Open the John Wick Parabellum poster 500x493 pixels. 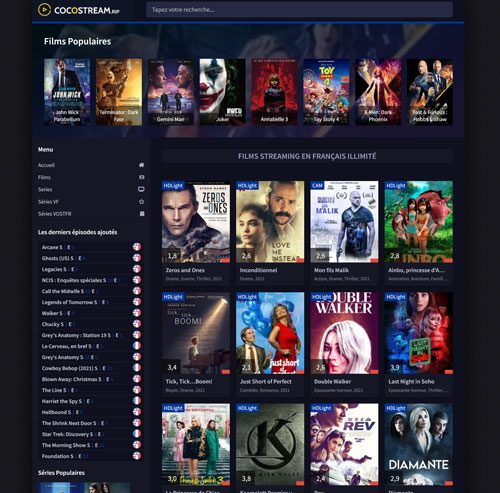(x=67, y=92)
